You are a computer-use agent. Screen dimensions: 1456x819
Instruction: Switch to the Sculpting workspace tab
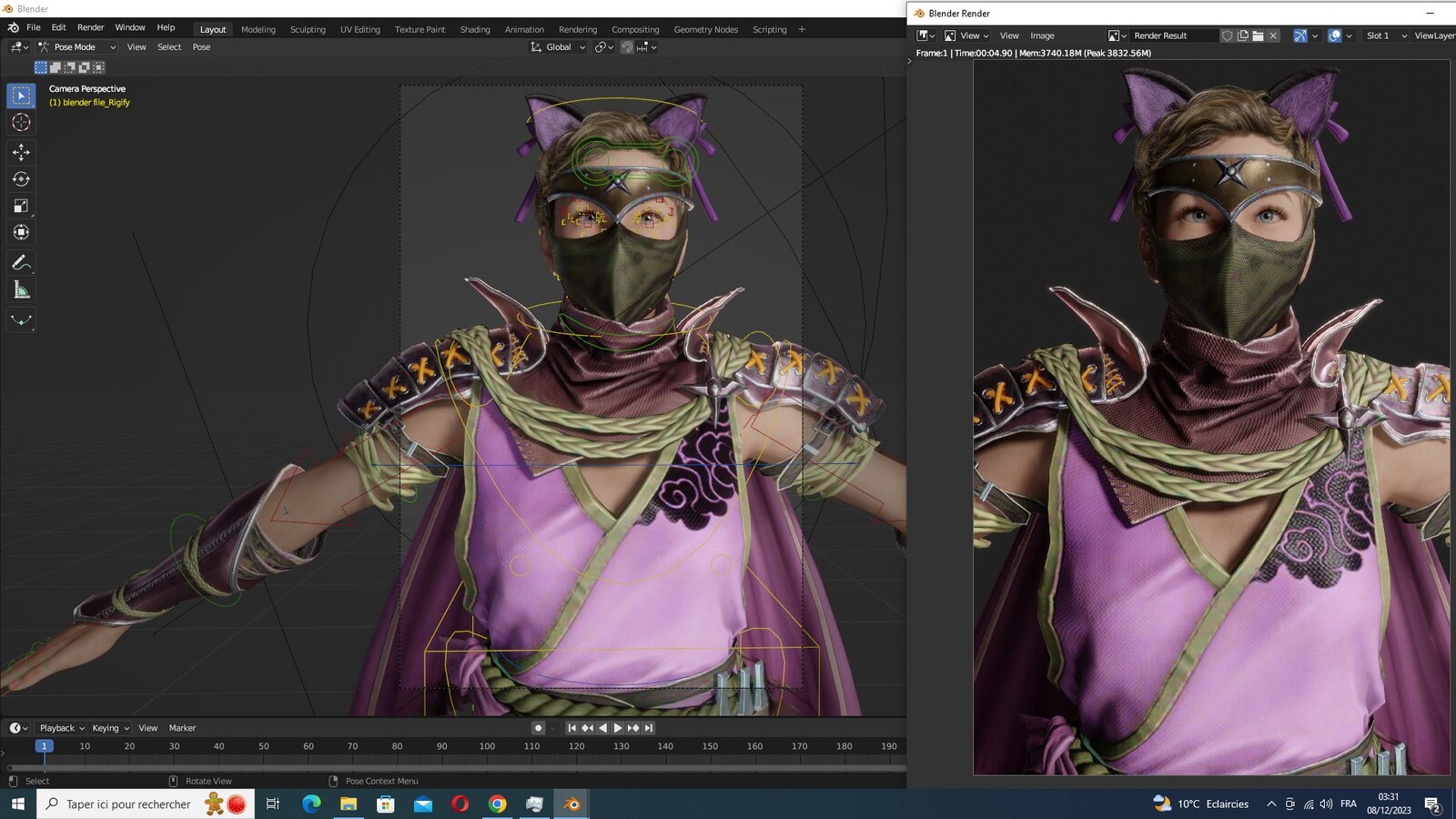[x=308, y=29]
